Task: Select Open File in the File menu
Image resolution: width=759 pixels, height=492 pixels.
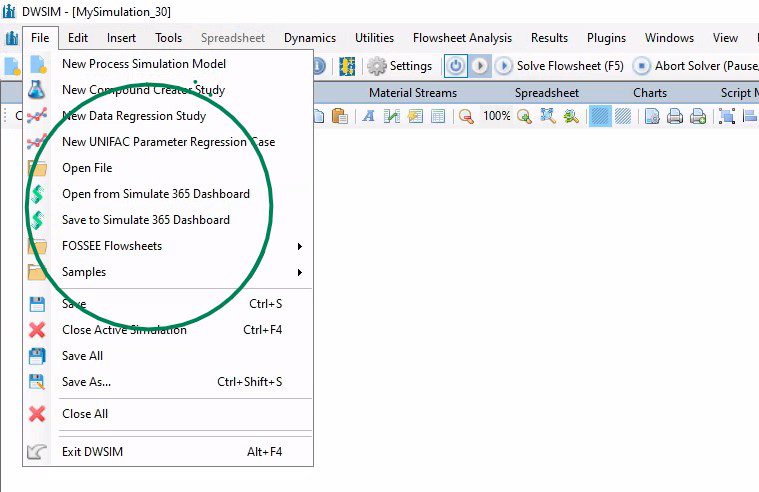Action: 167,168
